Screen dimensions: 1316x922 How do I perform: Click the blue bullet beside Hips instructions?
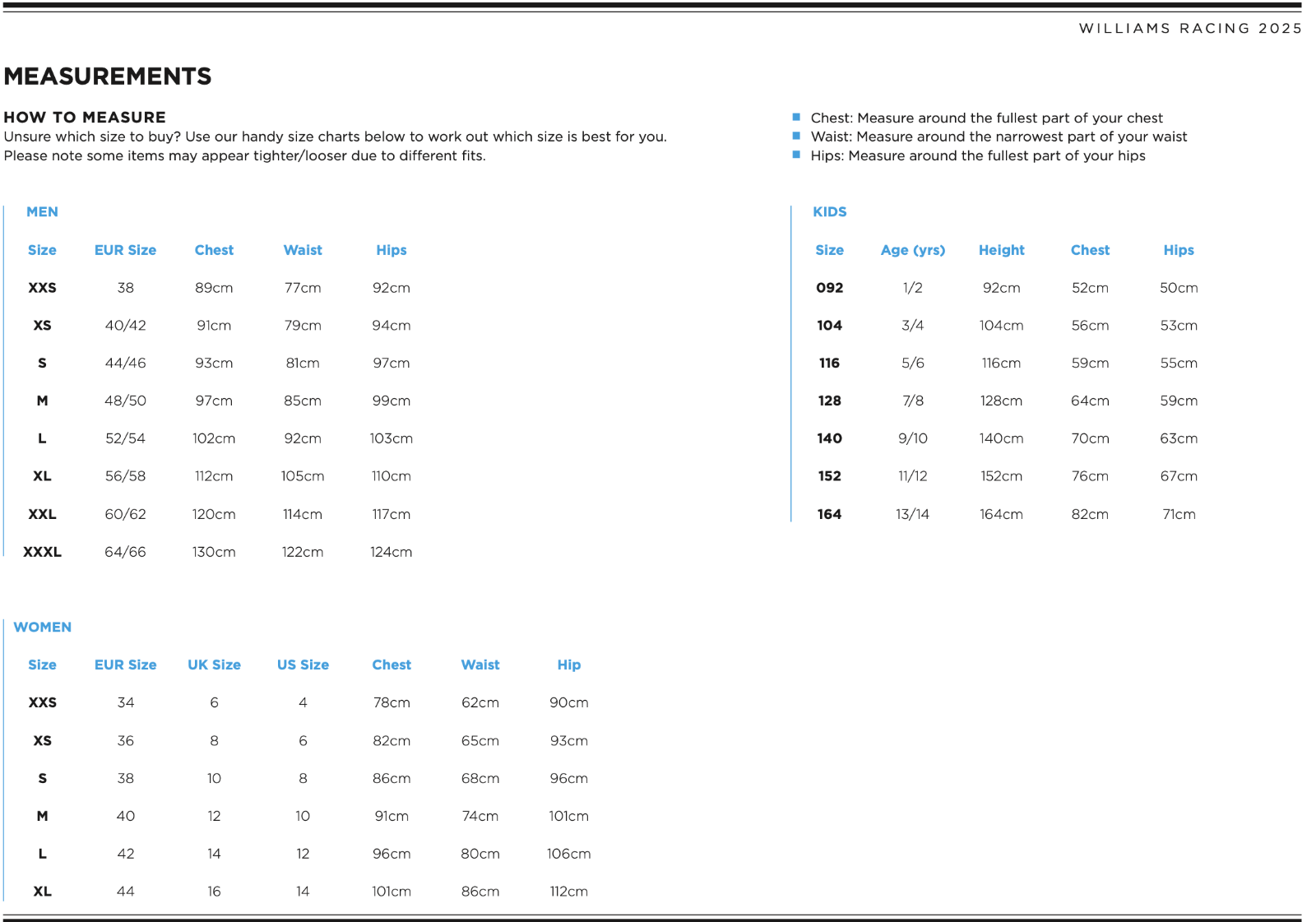(796, 155)
